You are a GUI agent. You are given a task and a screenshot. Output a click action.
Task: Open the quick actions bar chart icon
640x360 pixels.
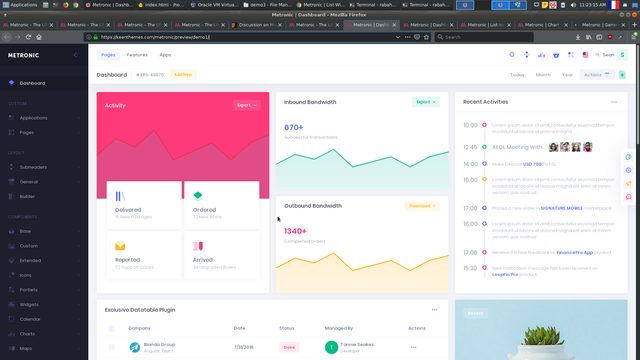pos(541,55)
